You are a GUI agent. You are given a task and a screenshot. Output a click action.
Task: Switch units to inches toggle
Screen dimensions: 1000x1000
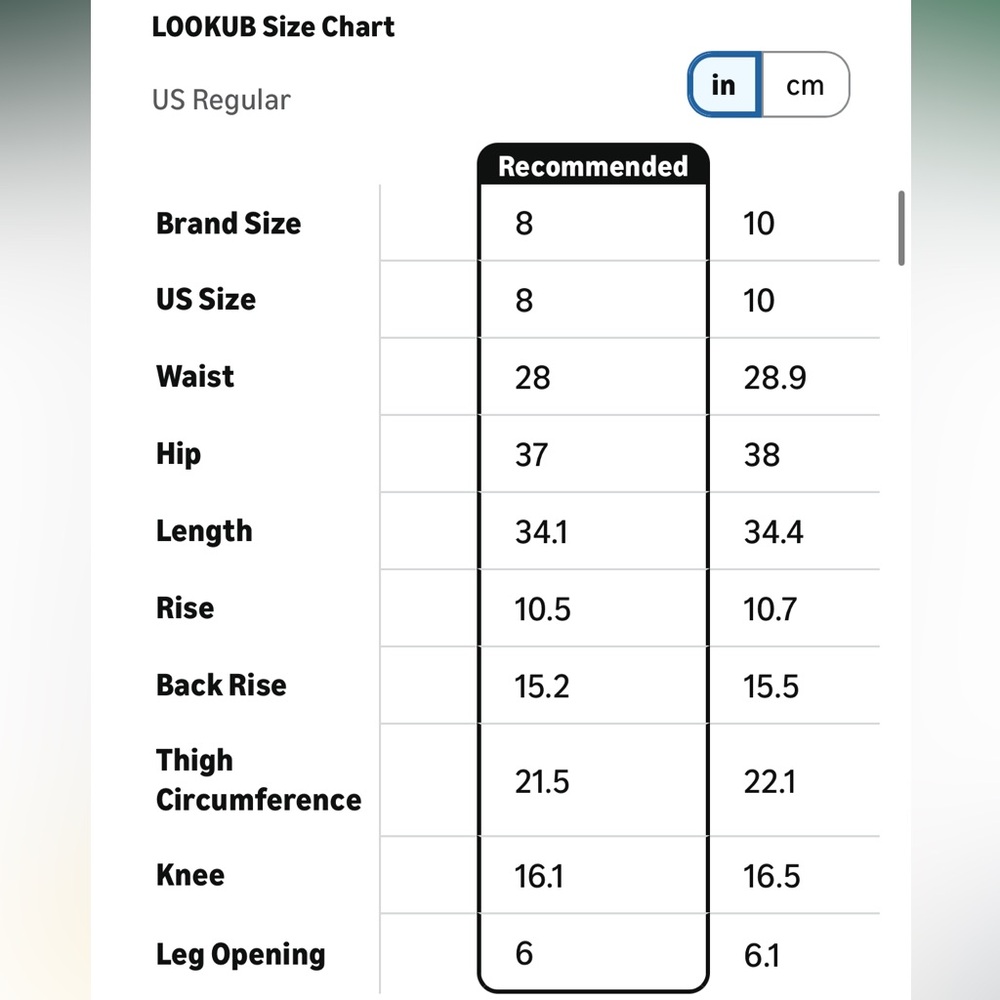click(x=724, y=85)
